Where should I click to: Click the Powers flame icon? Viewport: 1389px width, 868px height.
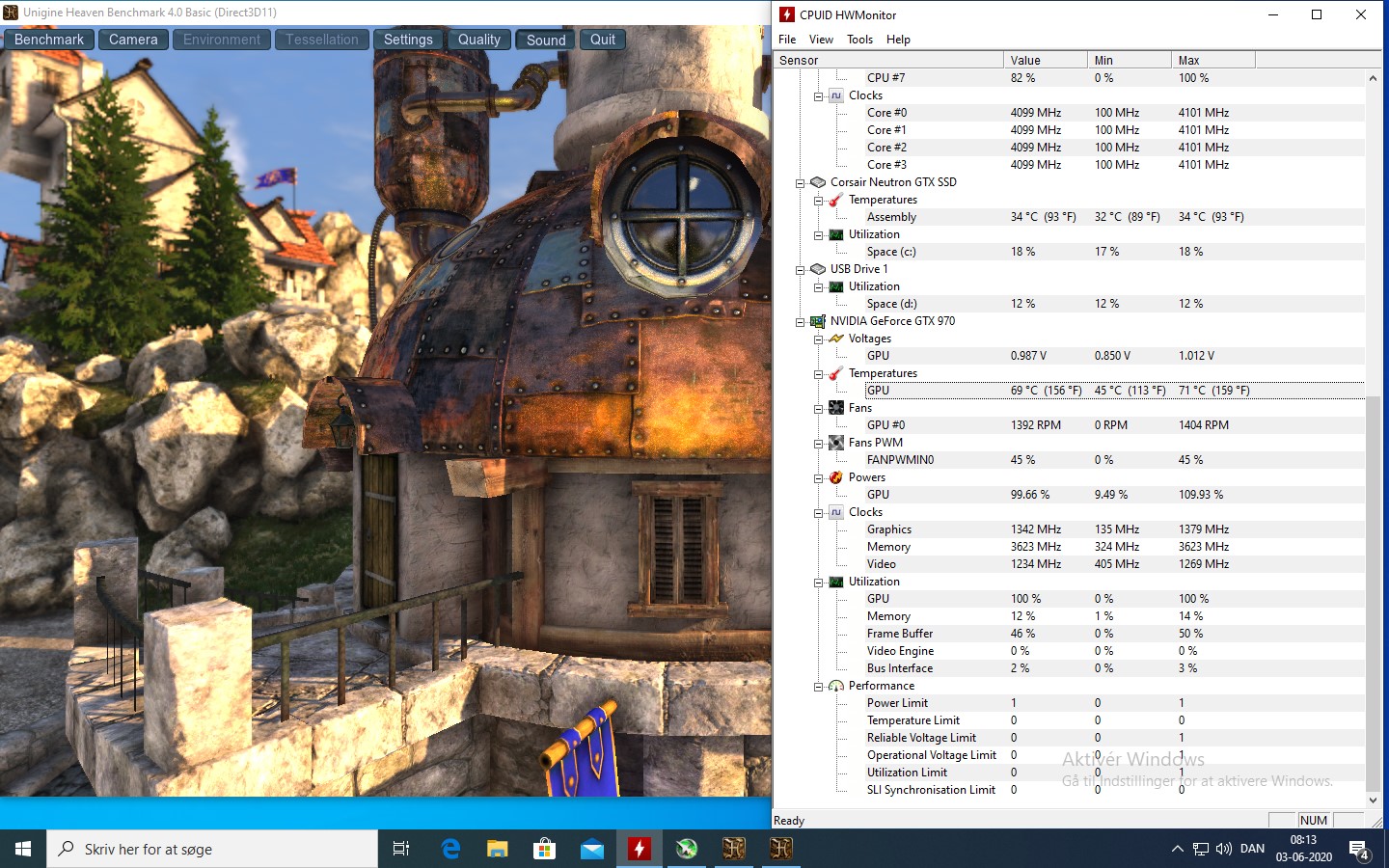(x=836, y=477)
